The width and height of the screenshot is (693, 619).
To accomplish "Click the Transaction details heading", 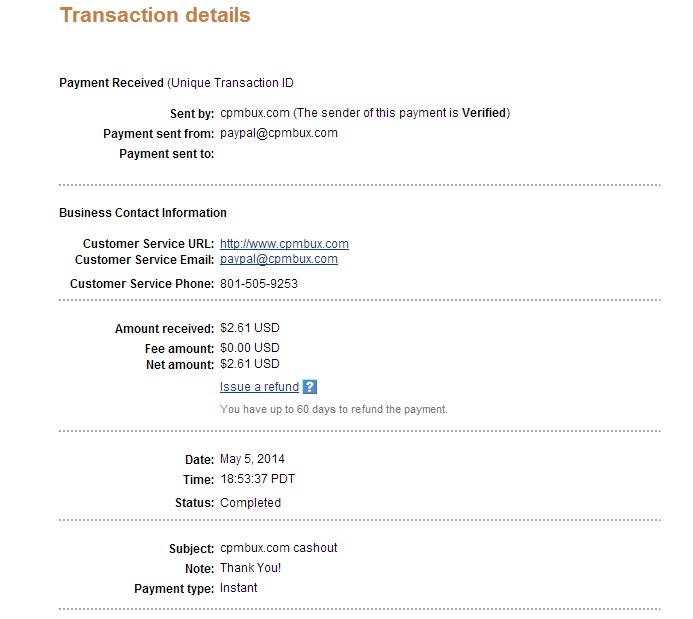I will click(155, 15).
